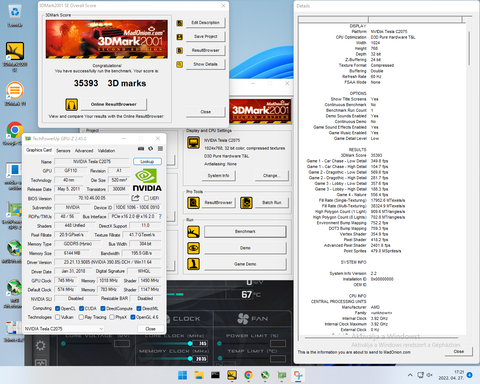
Task: Switch to the Sensors tab in GPU-Z
Action: [x=63, y=151]
